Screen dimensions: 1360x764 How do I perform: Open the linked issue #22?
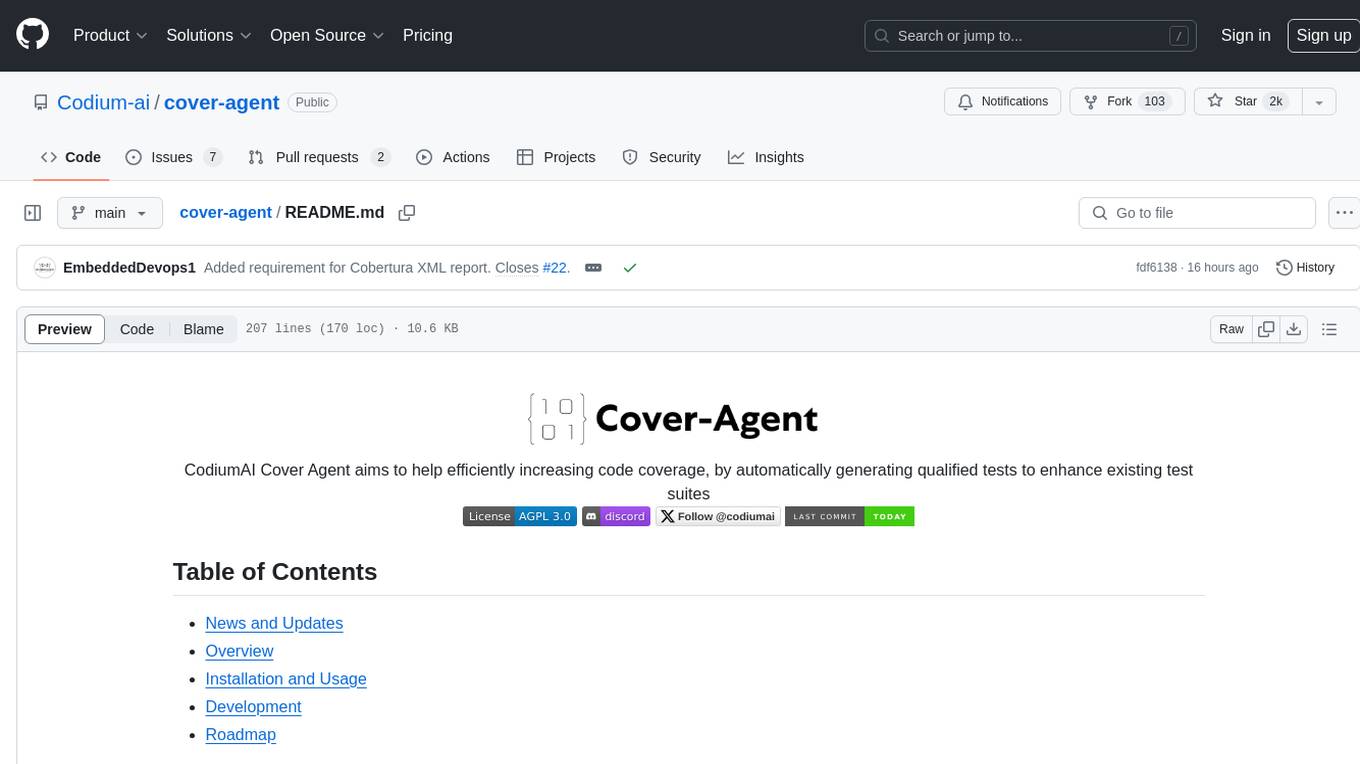click(x=554, y=268)
